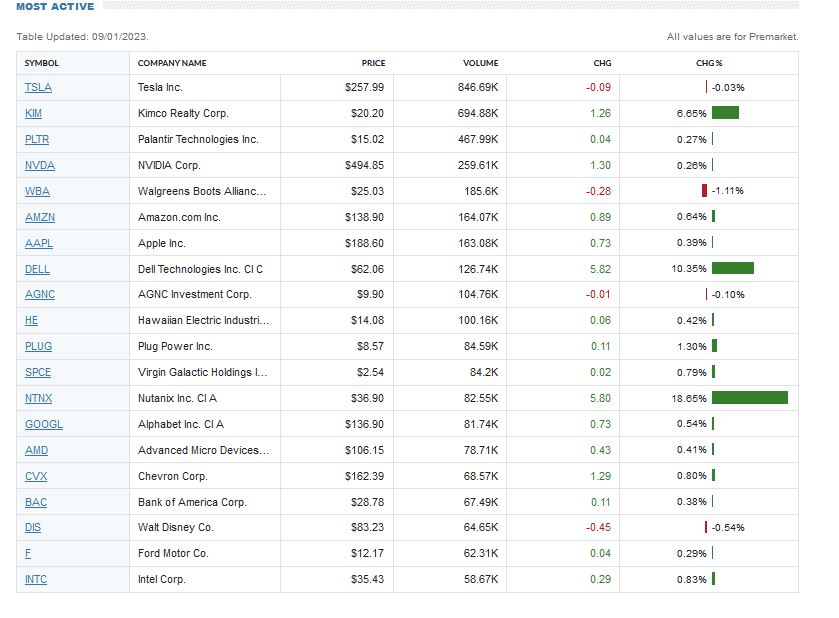
Task: Open the INTC ticker link
Action: (36, 579)
